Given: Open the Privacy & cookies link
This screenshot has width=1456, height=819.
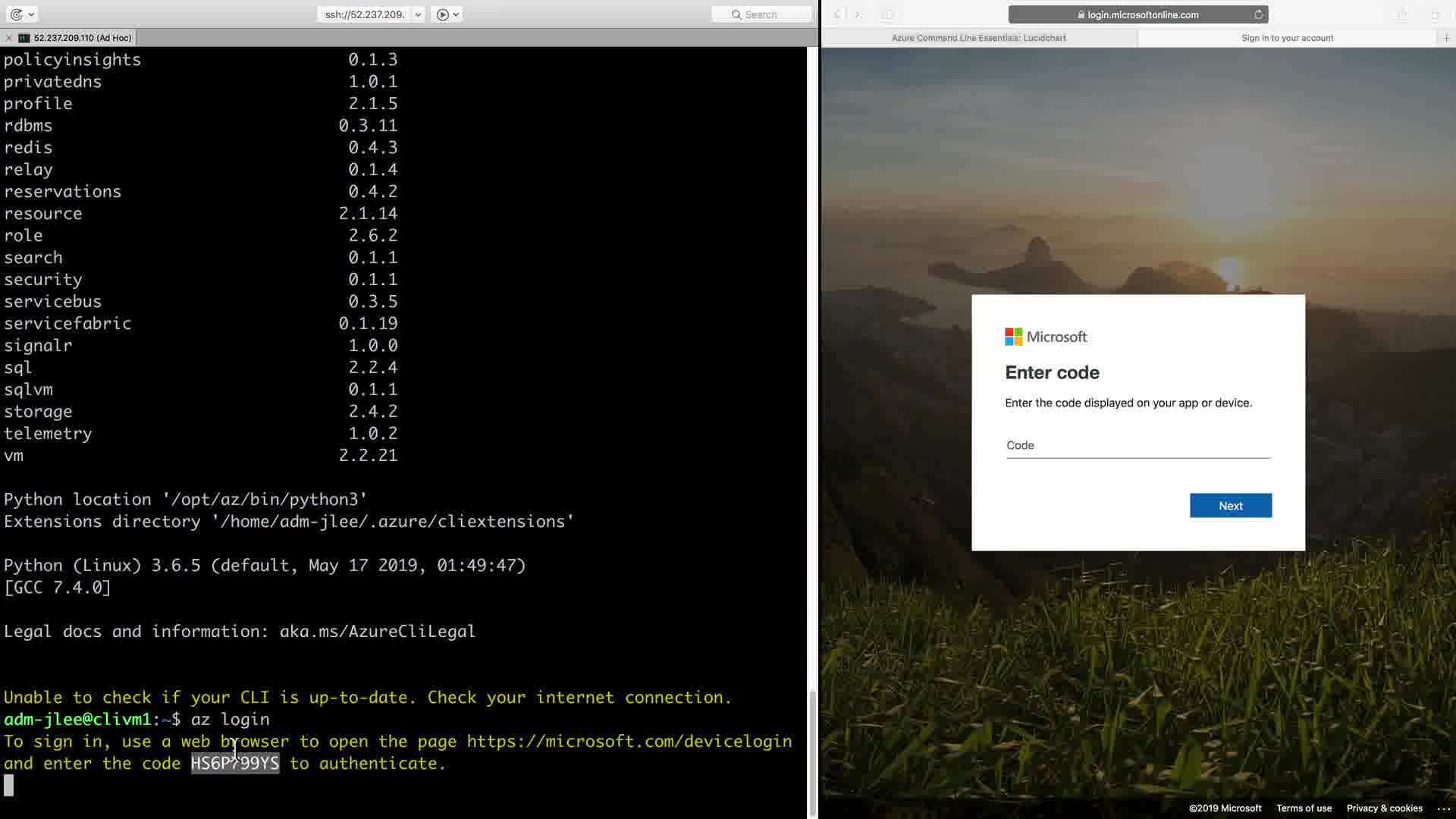Looking at the screenshot, I should point(1384,808).
